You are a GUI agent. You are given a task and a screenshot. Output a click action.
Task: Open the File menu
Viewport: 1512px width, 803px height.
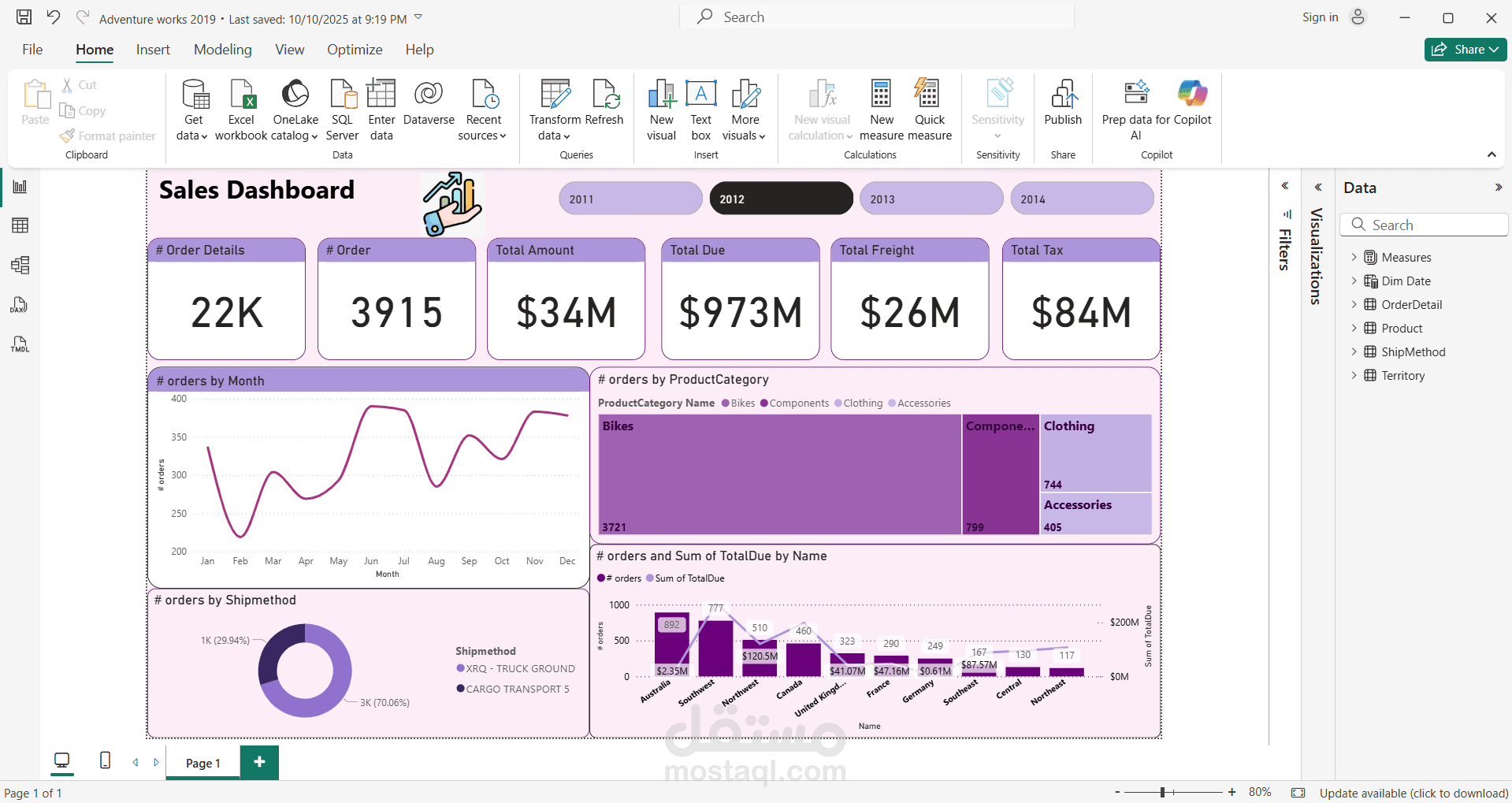coord(32,49)
